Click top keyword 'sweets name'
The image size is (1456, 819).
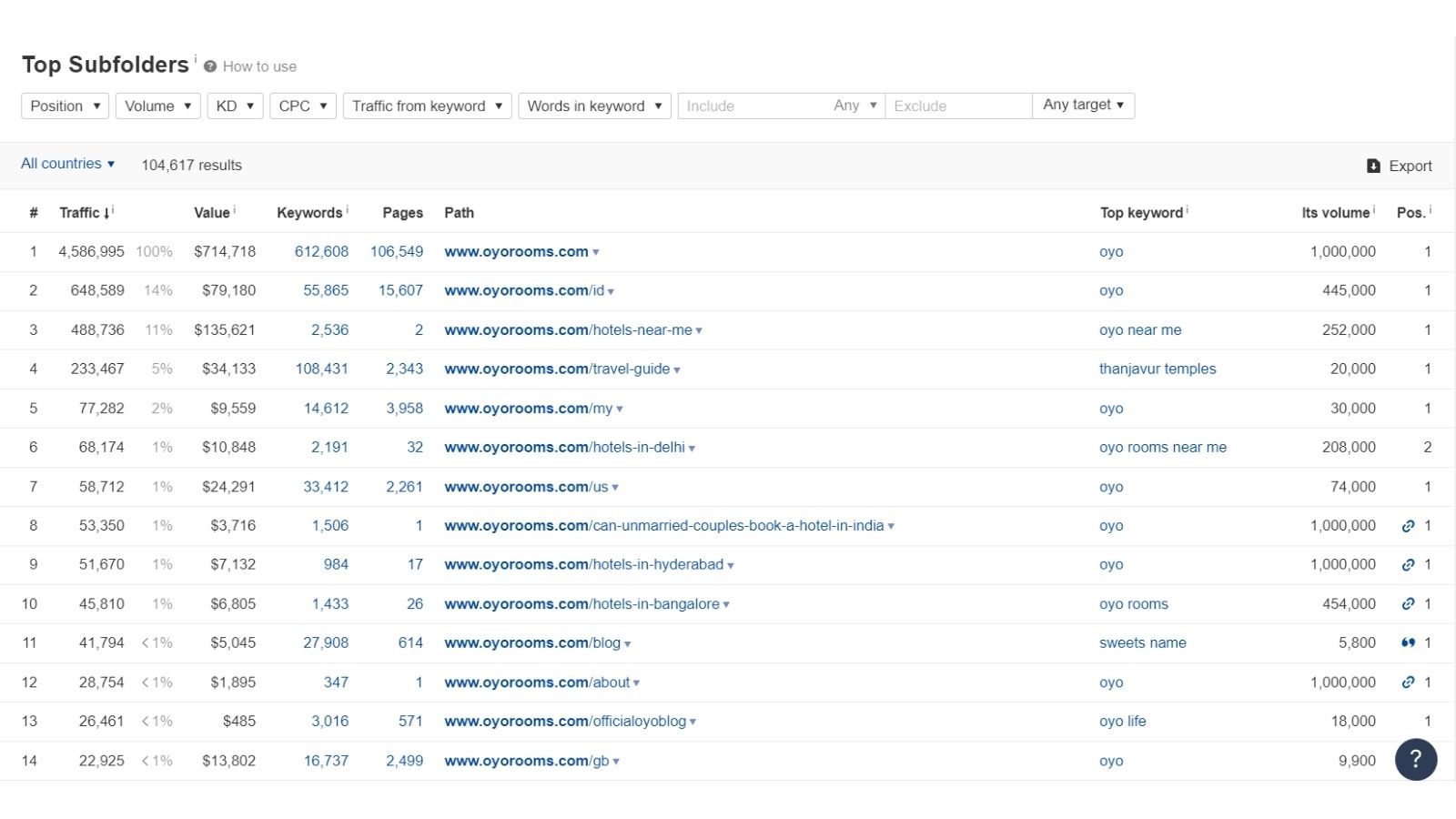pos(1143,643)
